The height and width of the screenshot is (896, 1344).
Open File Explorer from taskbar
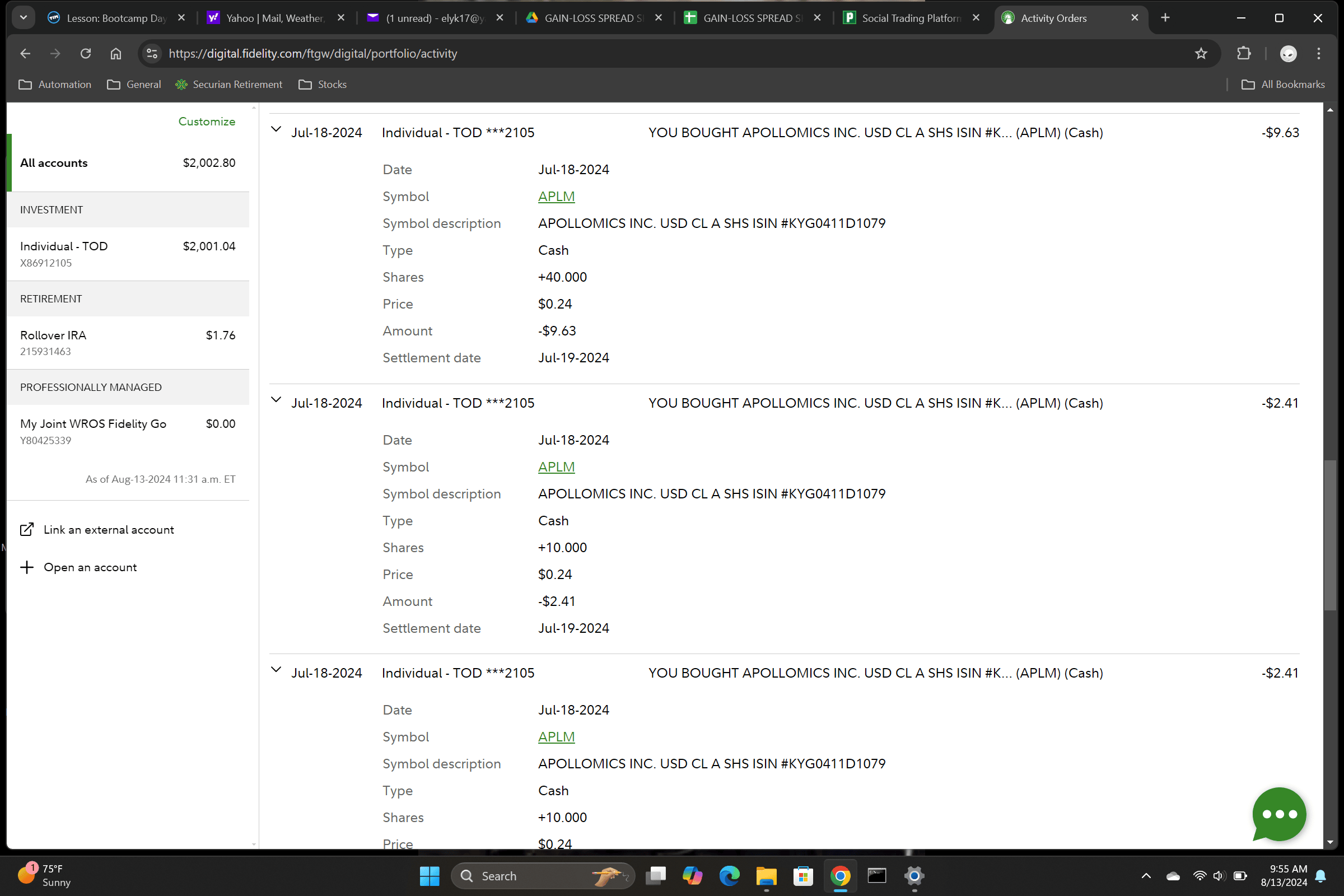coord(766,875)
